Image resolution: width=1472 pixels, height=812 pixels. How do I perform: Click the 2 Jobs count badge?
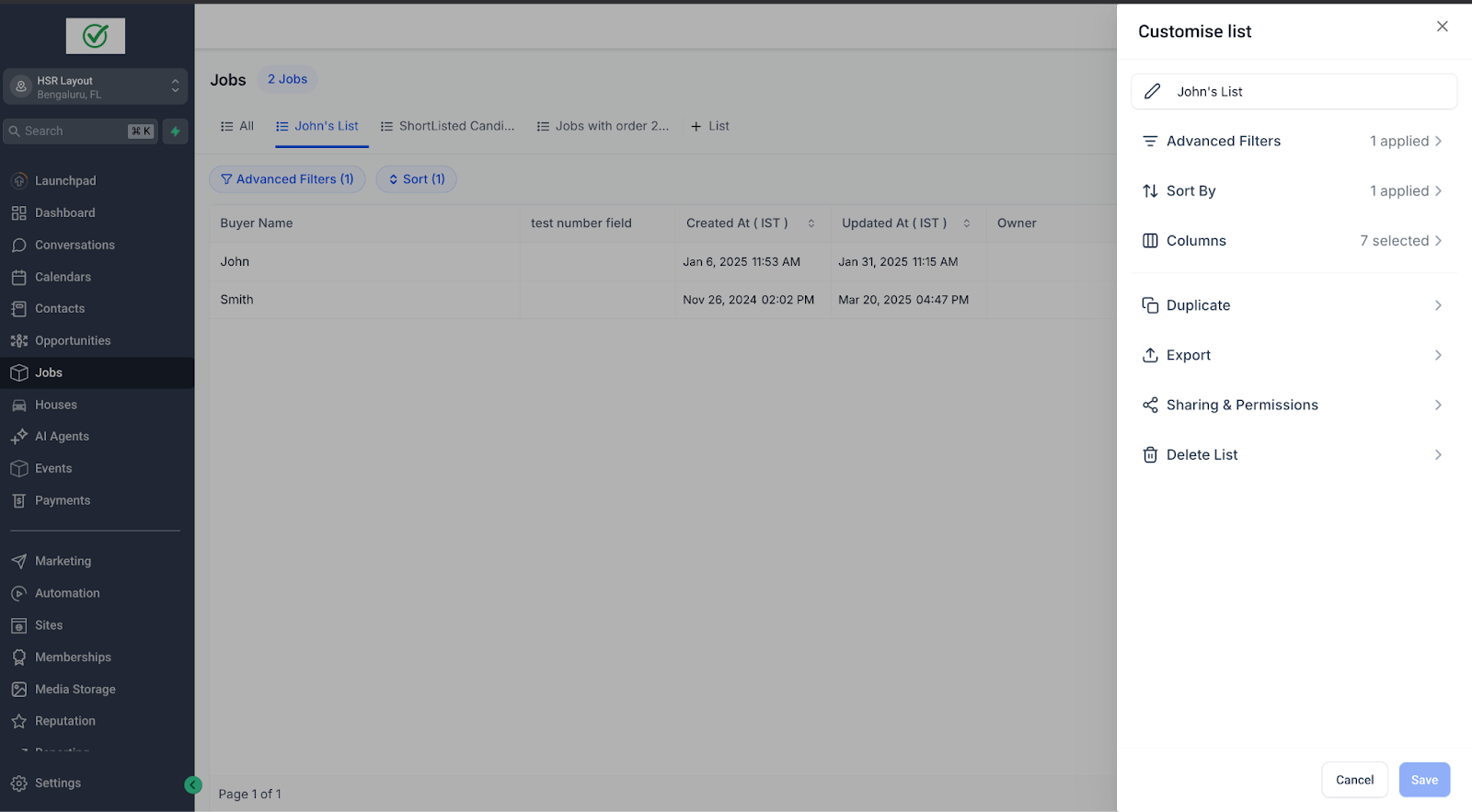288,80
